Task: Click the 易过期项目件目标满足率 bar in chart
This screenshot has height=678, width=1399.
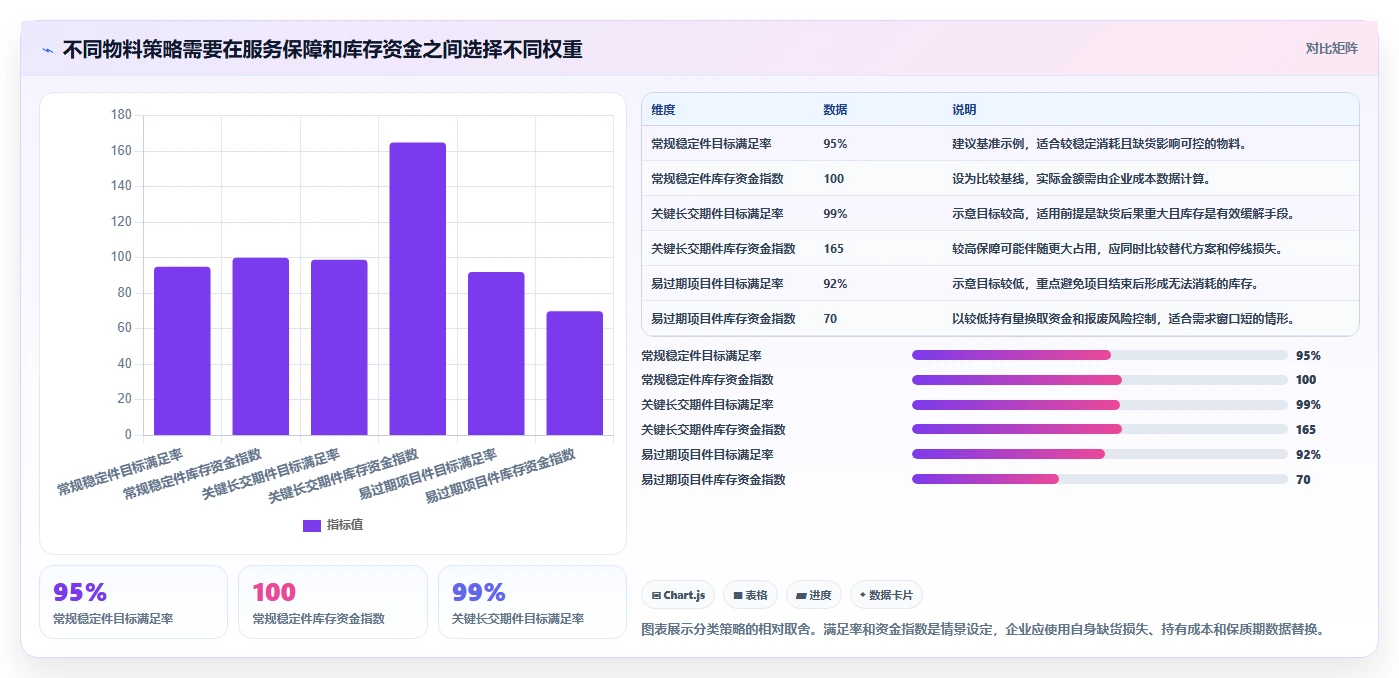Action: click(496, 353)
